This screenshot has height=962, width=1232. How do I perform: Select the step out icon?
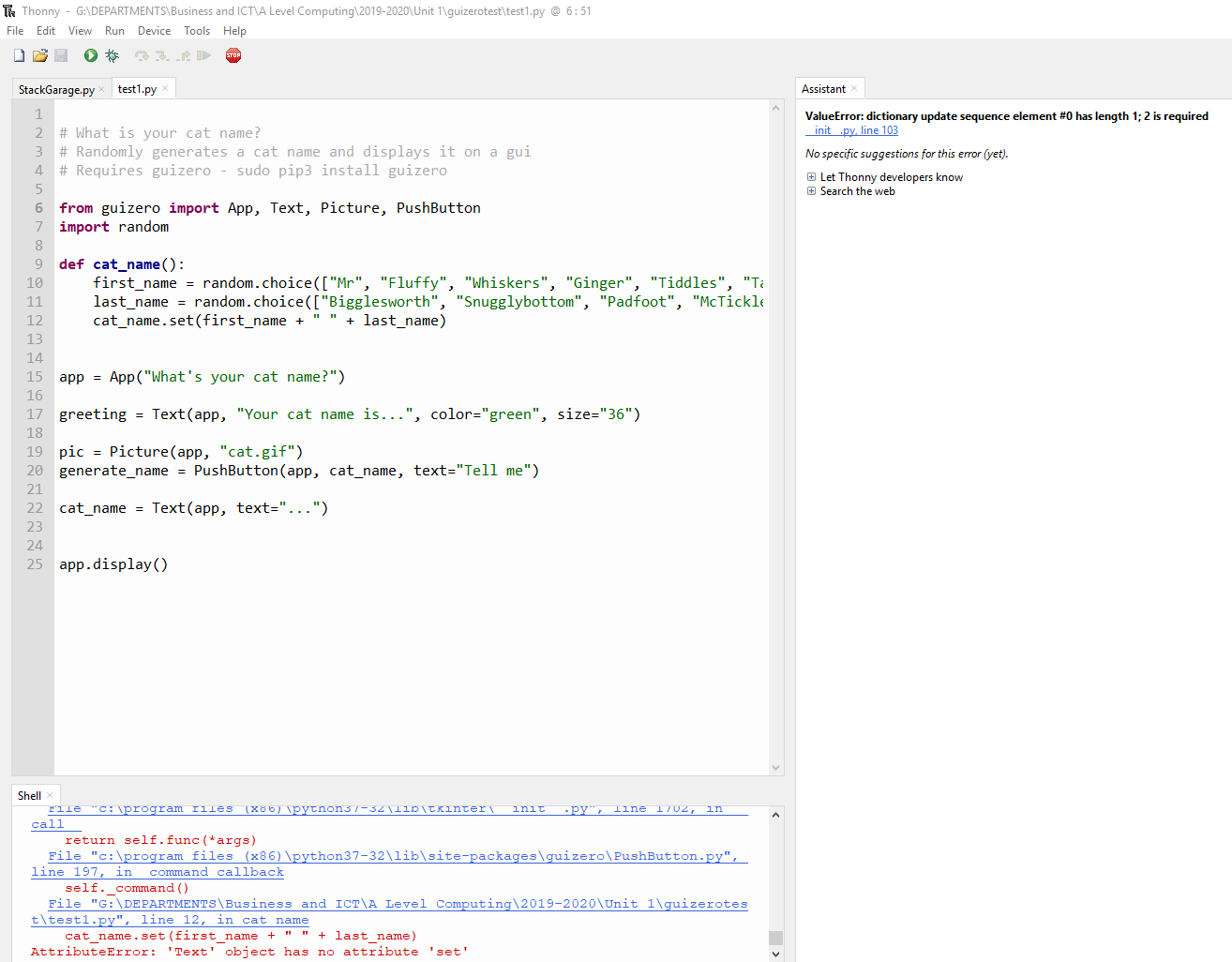[x=183, y=55]
